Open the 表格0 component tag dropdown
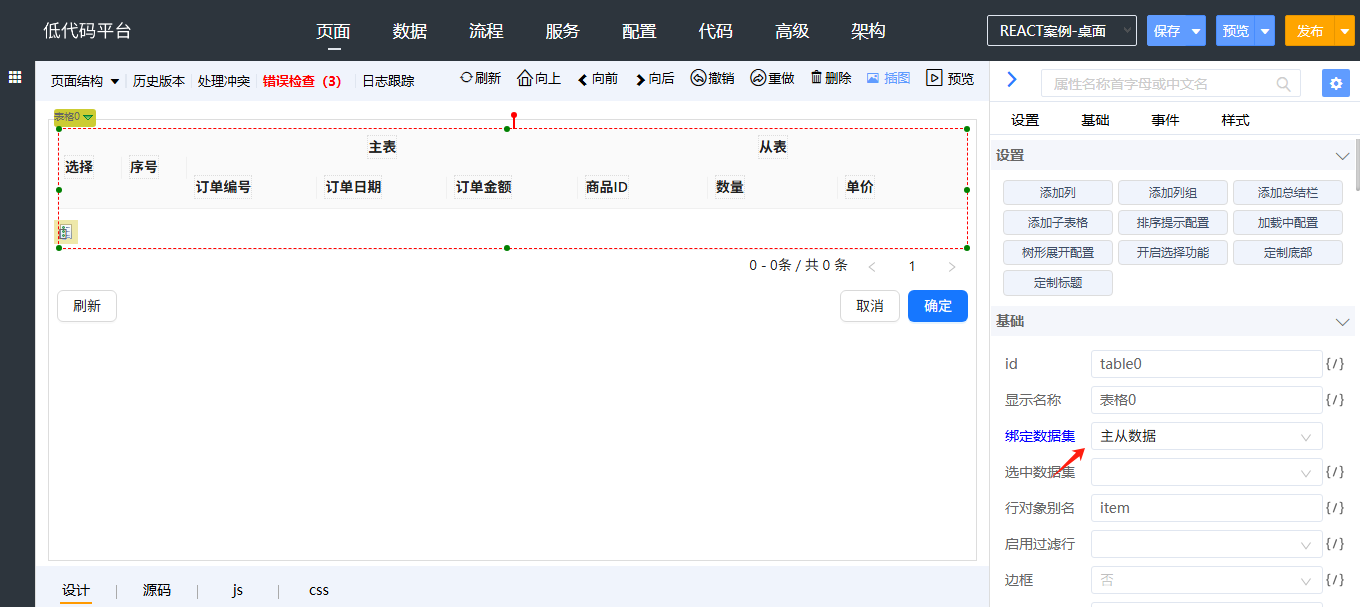1360x607 pixels. point(75,117)
